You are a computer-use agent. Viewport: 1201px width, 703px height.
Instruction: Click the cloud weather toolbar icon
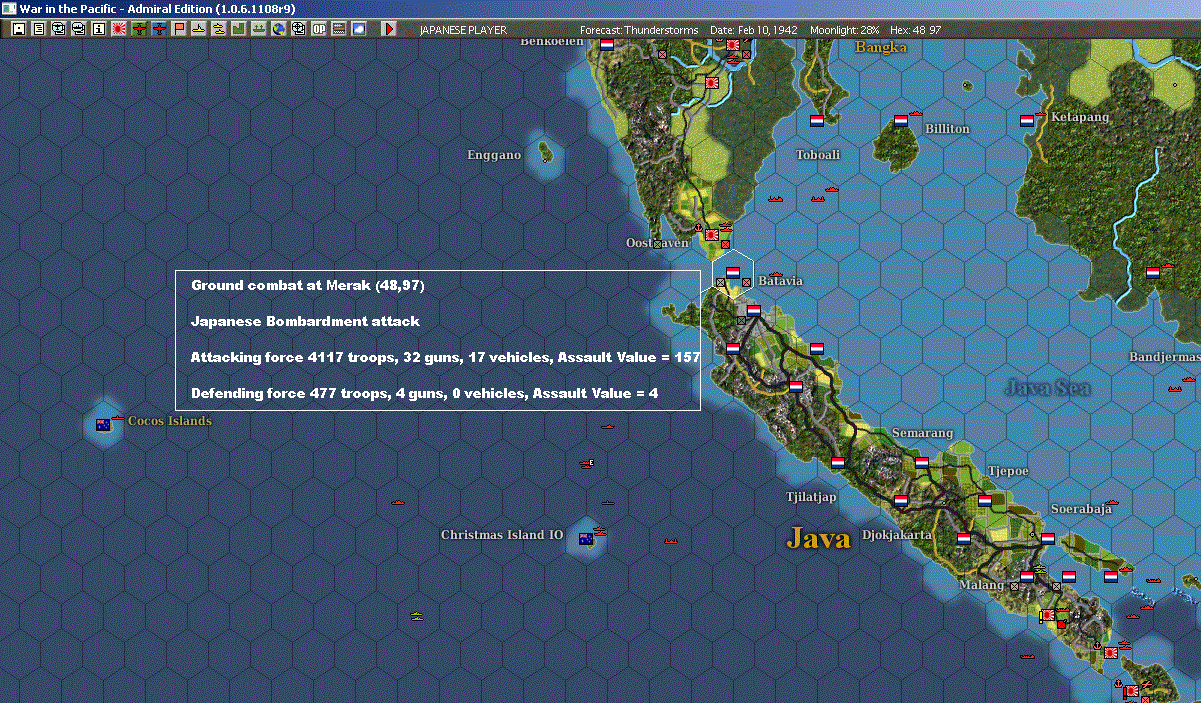click(358, 29)
